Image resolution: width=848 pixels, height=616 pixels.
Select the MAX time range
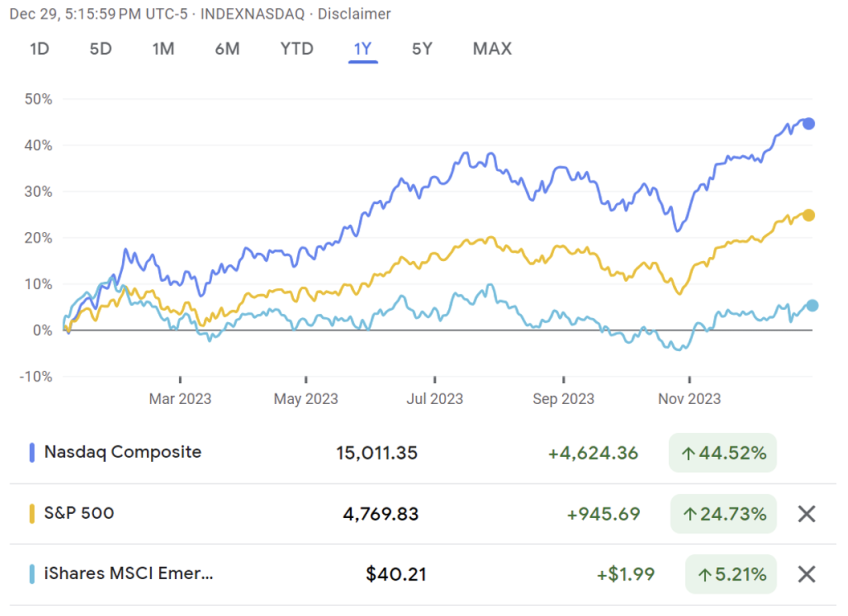pyautogui.click(x=491, y=48)
